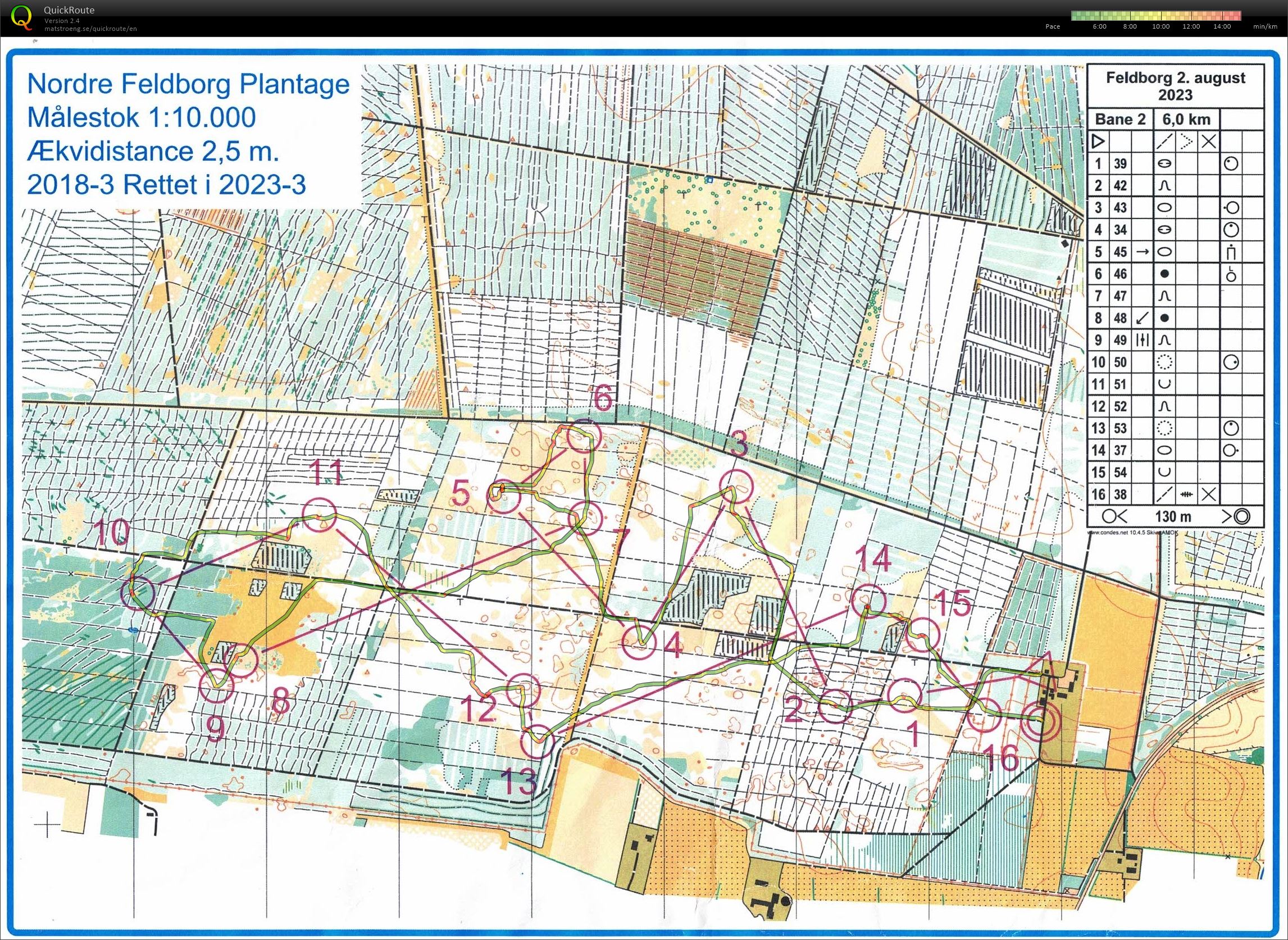Click the min/km unit label
Screen dimensions: 1288x940
tap(1264, 26)
